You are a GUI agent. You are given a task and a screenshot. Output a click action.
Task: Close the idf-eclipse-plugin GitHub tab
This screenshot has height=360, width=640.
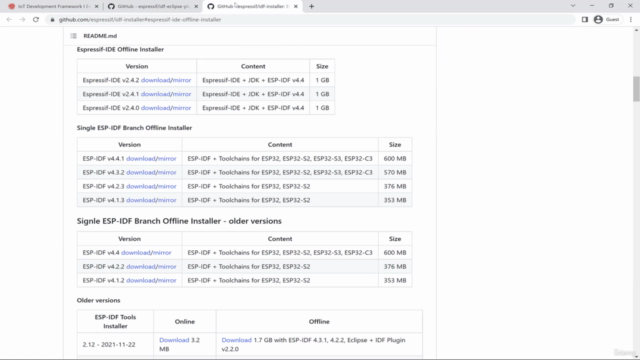(196, 7)
